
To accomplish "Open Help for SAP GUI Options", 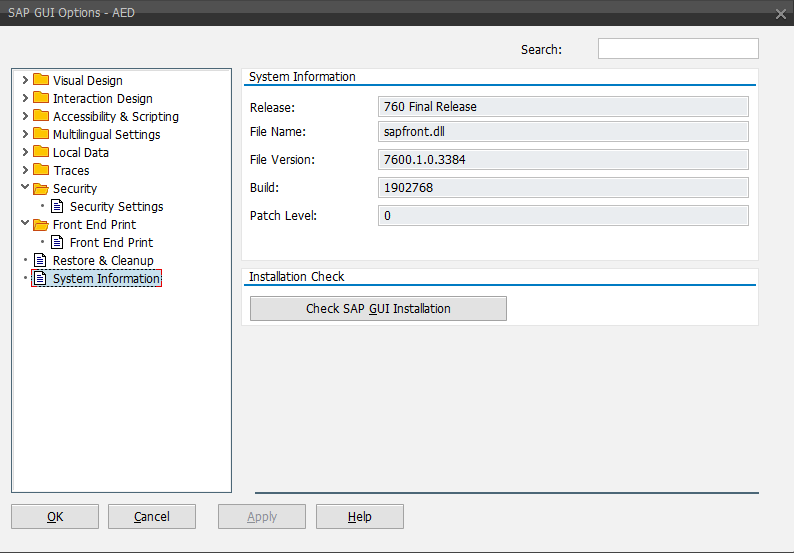I will 360,516.
